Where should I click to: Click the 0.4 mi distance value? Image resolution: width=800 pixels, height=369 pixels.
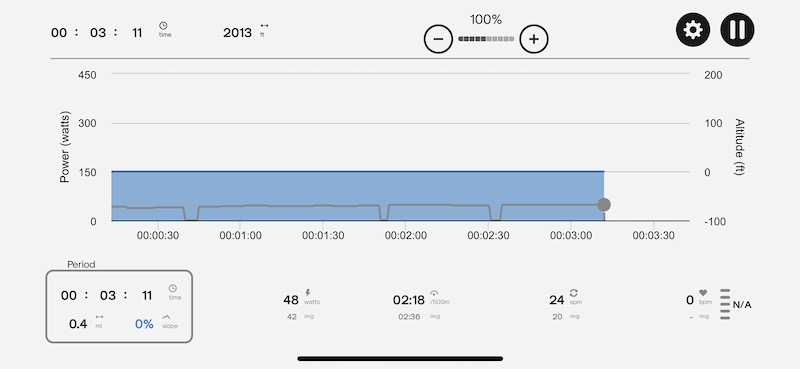[x=78, y=324]
